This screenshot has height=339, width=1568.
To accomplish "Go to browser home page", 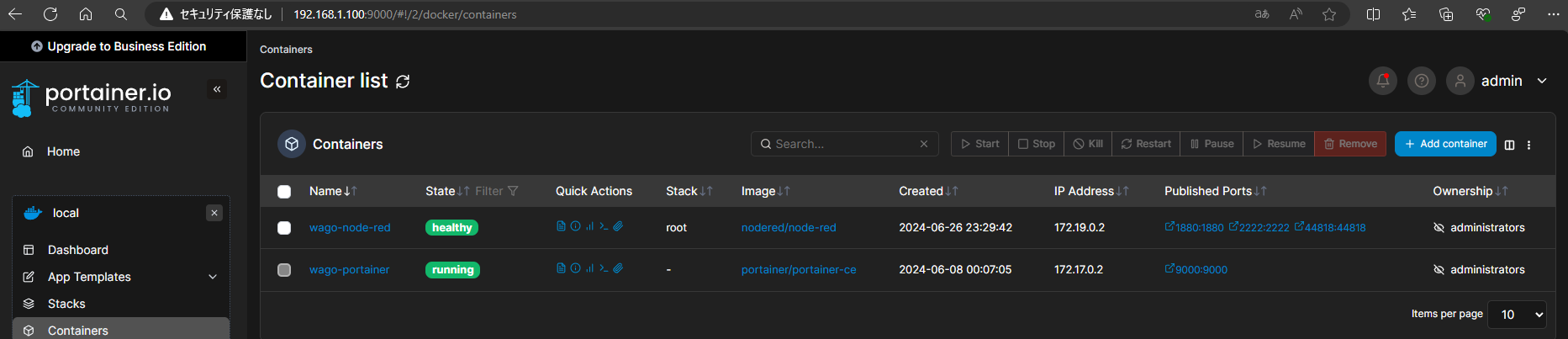I will pos(86,14).
